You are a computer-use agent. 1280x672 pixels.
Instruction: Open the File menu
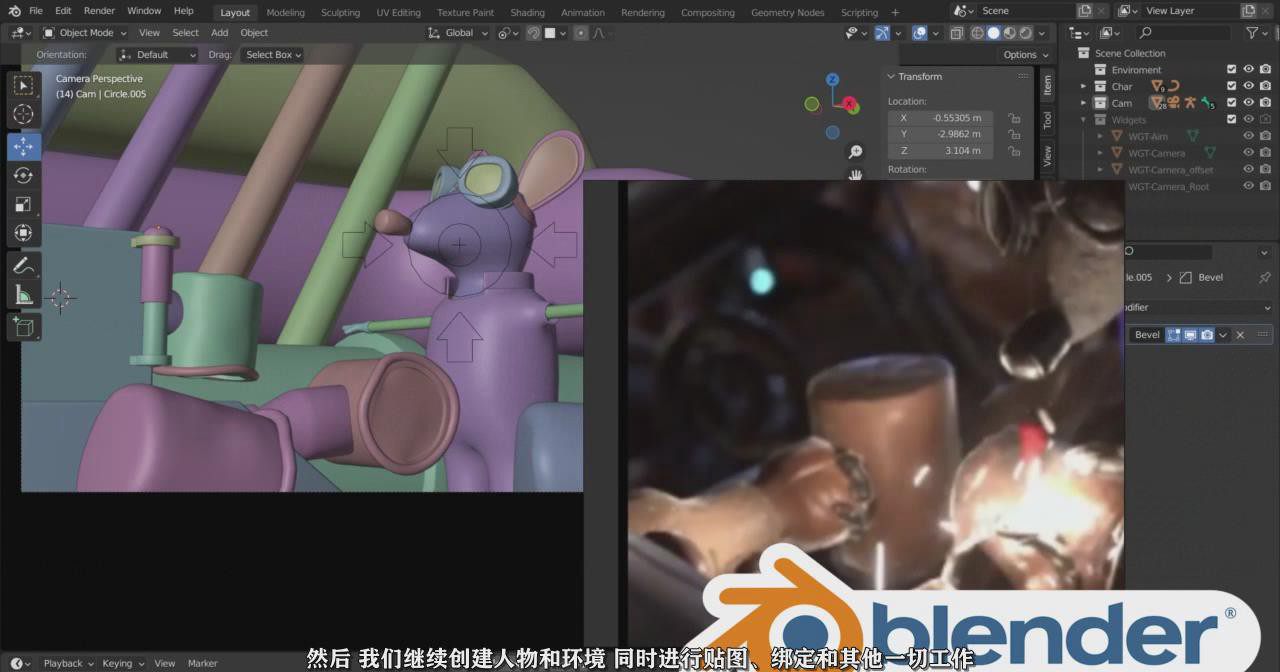(36, 11)
